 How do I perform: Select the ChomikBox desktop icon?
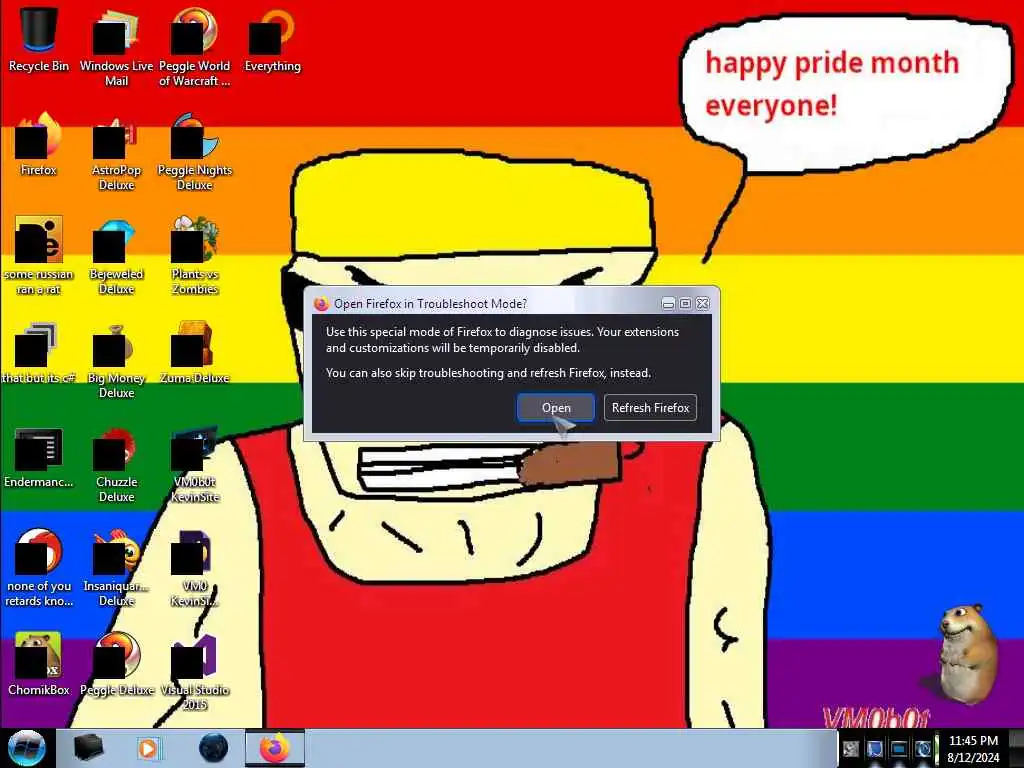pos(39,664)
